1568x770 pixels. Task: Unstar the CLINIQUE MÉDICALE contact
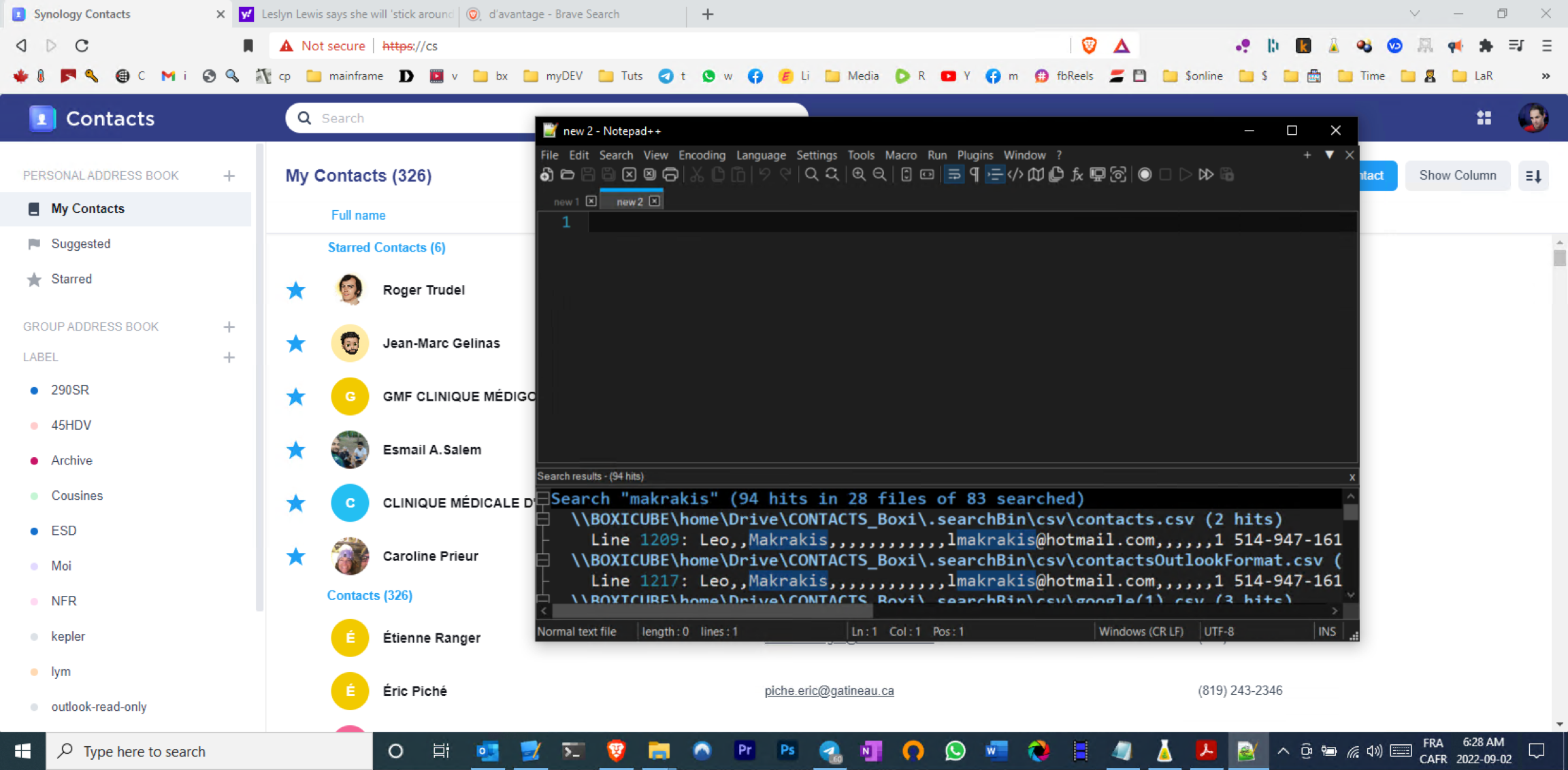[295, 503]
